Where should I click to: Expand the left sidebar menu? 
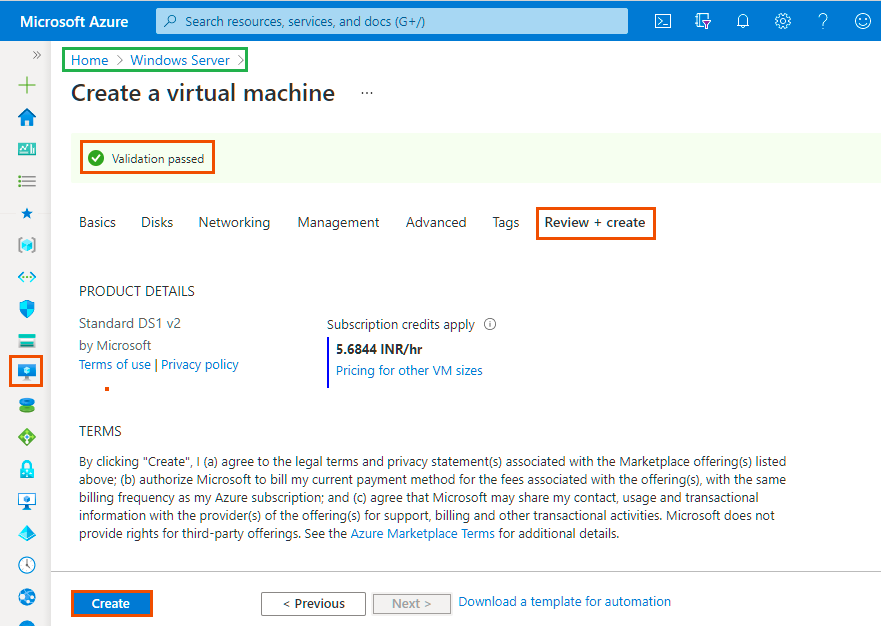coord(37,55)
